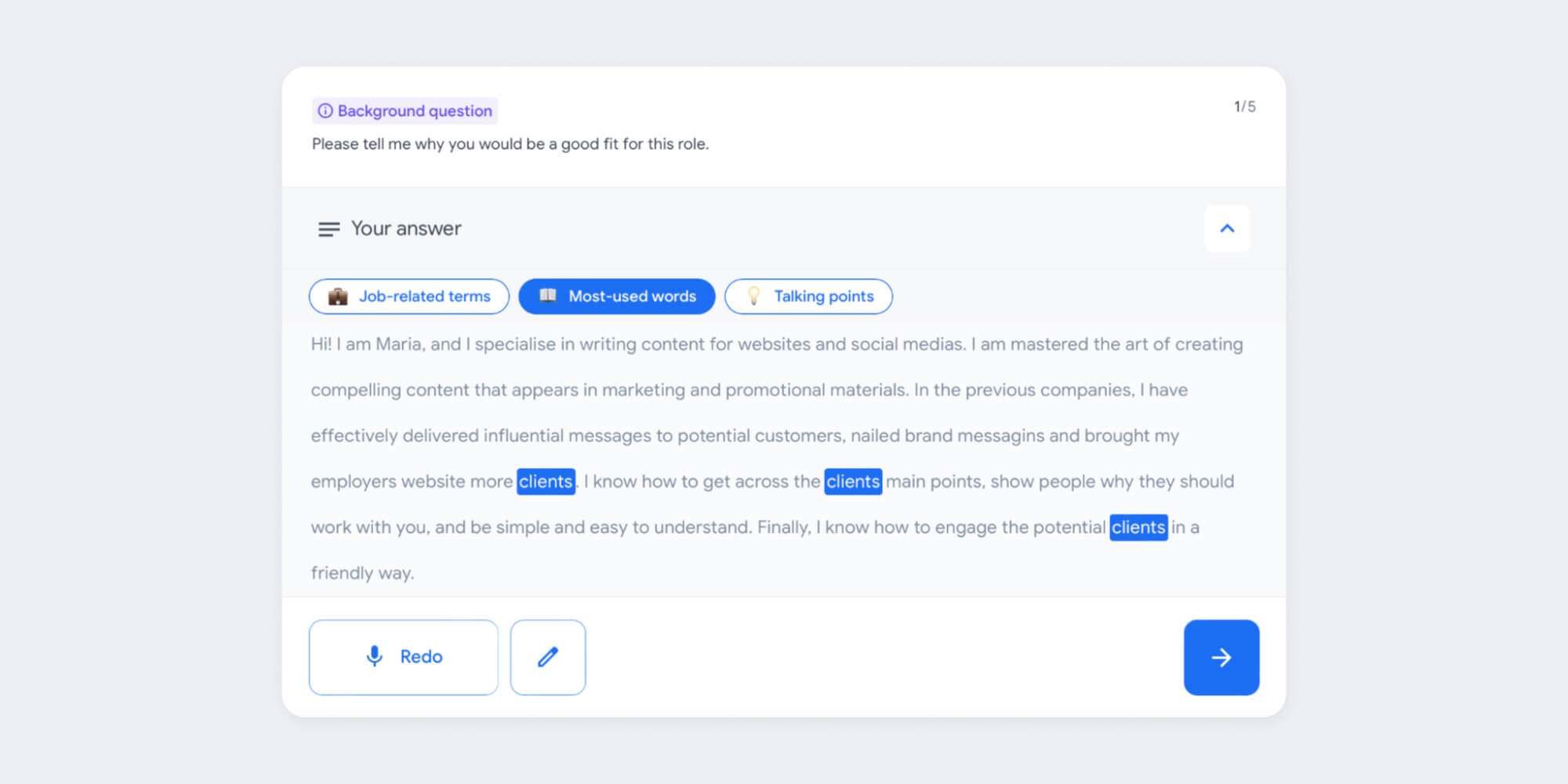Click the light bulb icon on Talking points
1568x784 pixels.
click(x=753, y=296)
